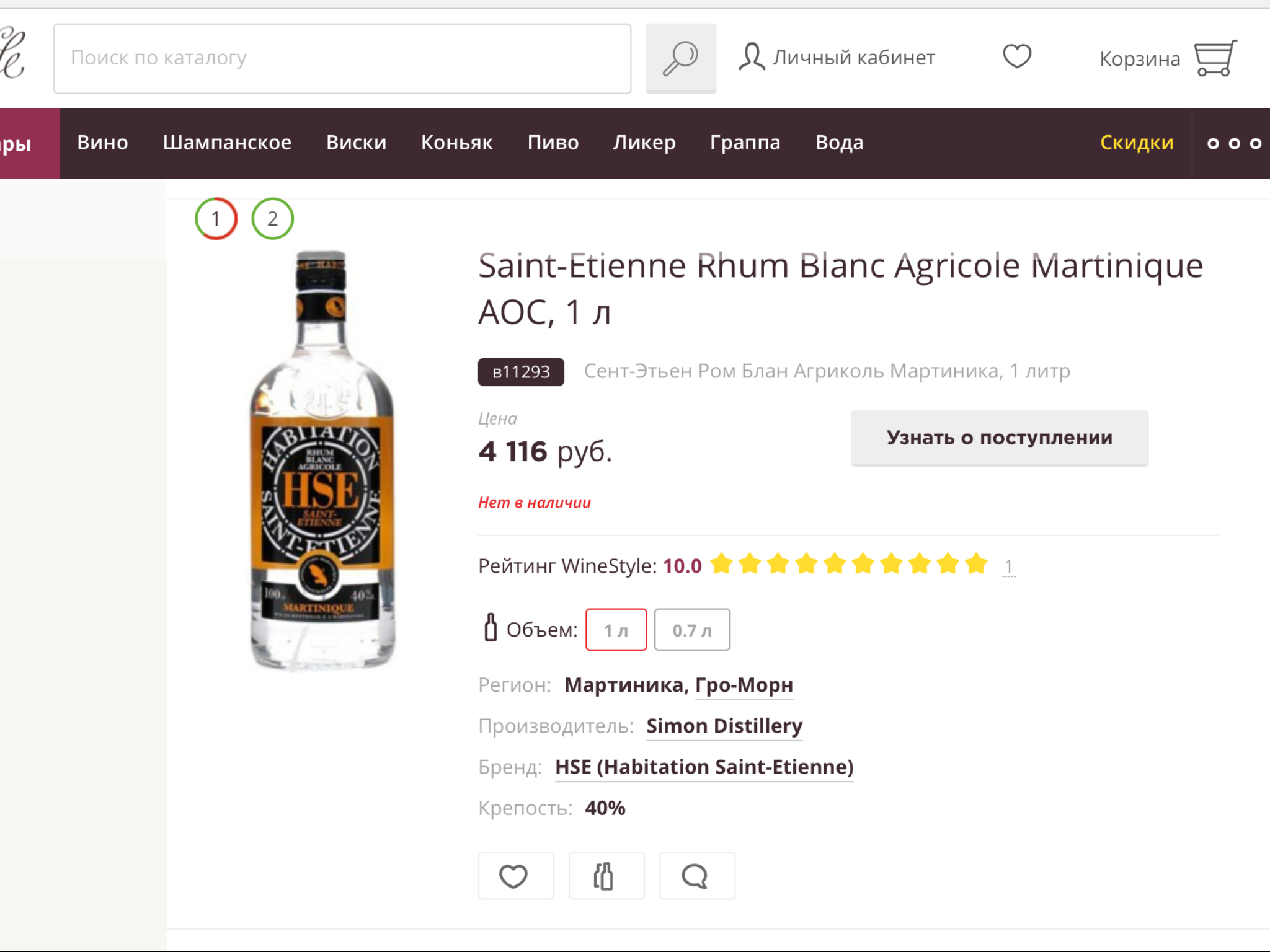Select the 1 л volume option
The image size is (1270, 952).
[x=616, y=630]
